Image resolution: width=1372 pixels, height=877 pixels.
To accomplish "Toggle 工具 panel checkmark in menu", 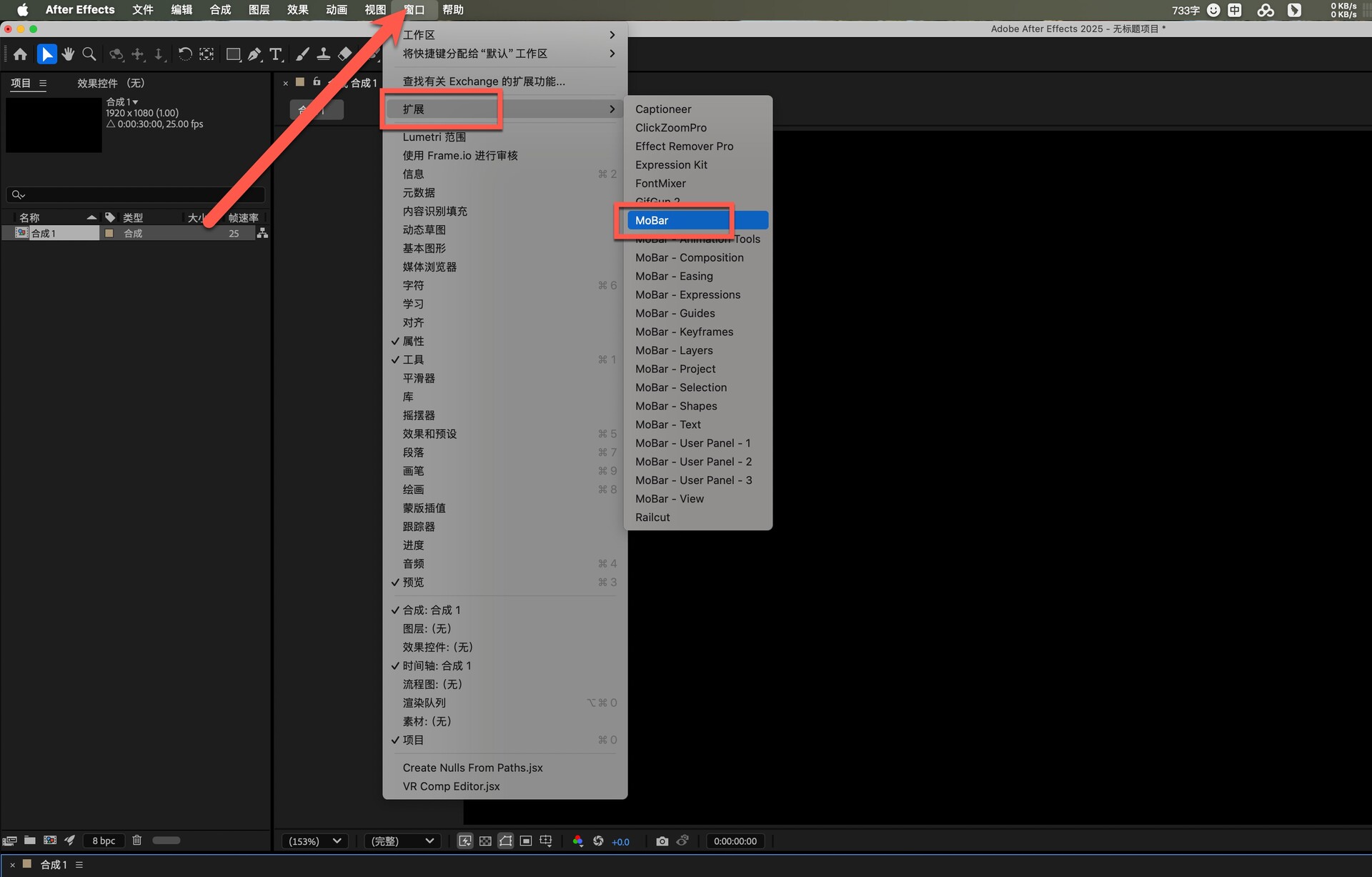I will tap(413, 360).
